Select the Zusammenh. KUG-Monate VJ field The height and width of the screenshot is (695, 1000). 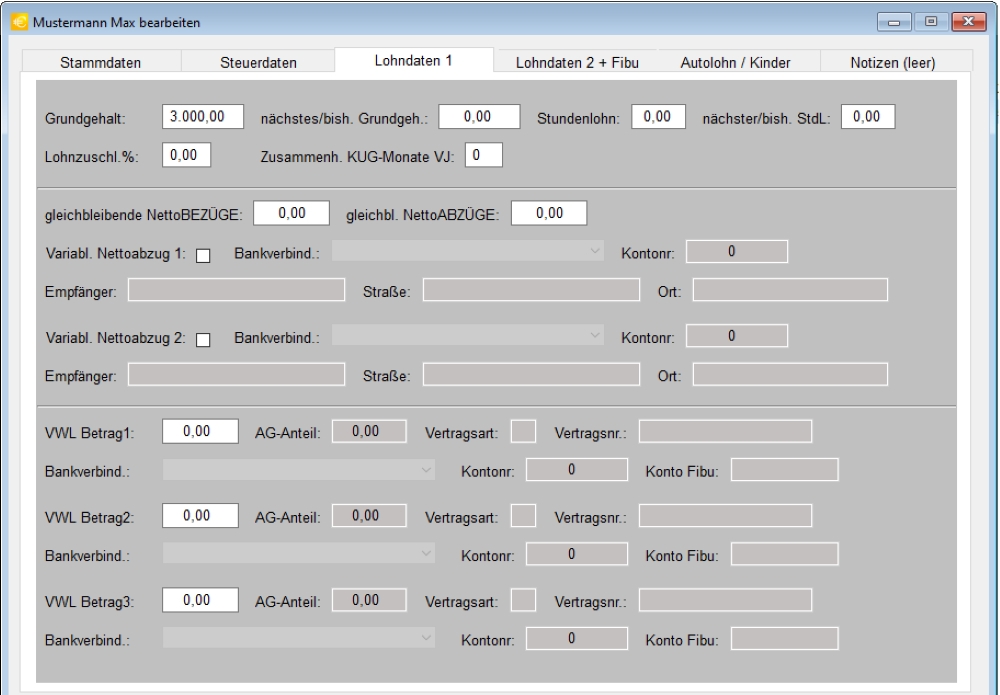pos(484,155)
